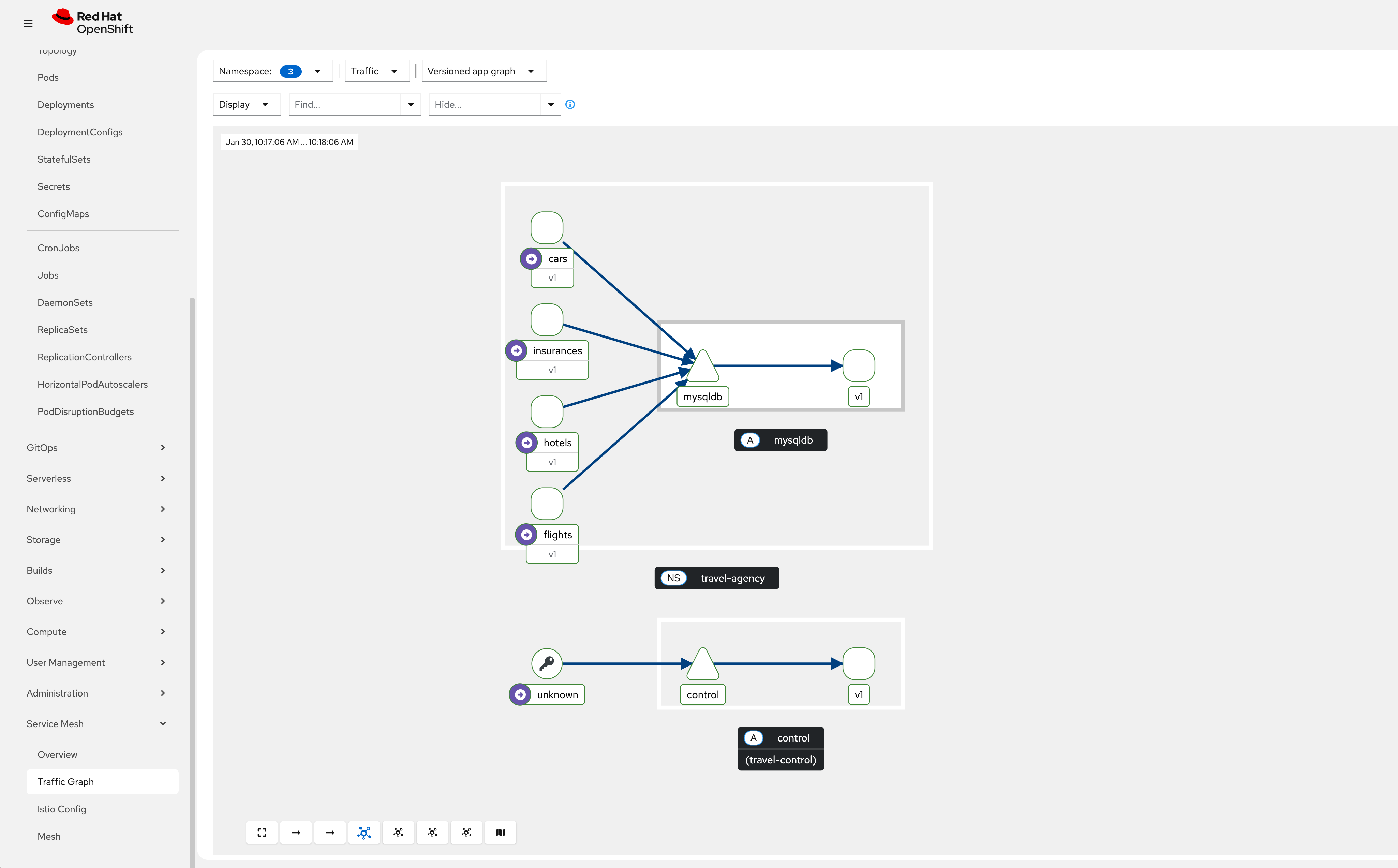Click the graph help info icon

(x=570, y=104)
